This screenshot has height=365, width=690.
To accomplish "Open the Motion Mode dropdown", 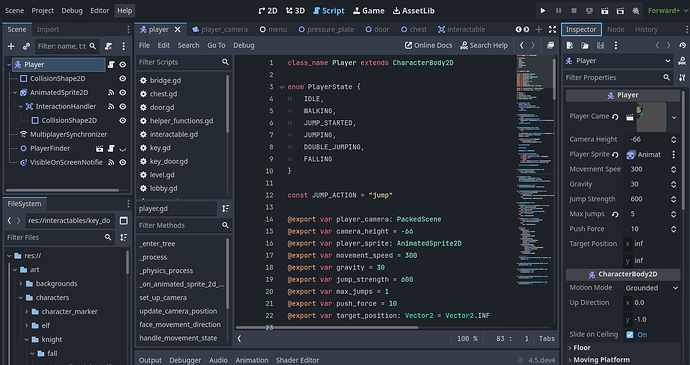I will tap(652, 288).
